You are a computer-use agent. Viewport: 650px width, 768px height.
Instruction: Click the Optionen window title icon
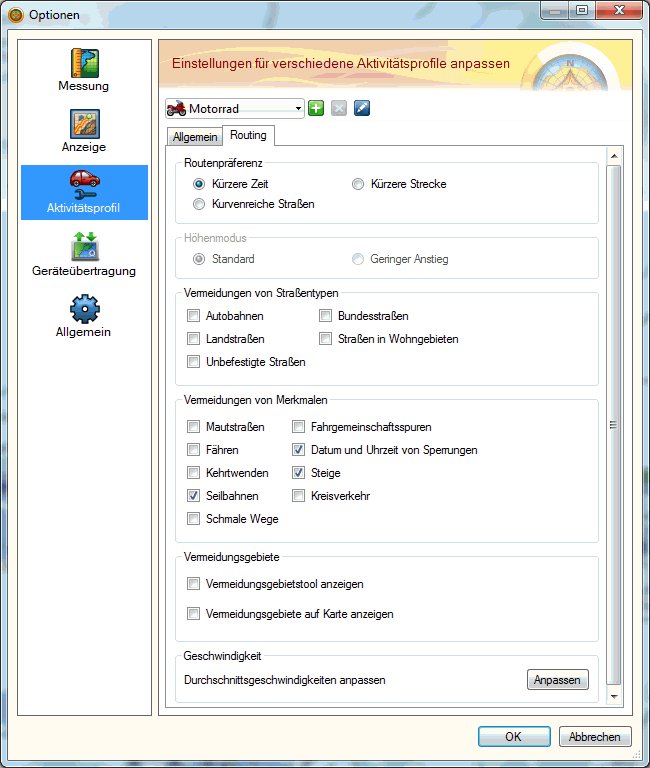(15, 15)
